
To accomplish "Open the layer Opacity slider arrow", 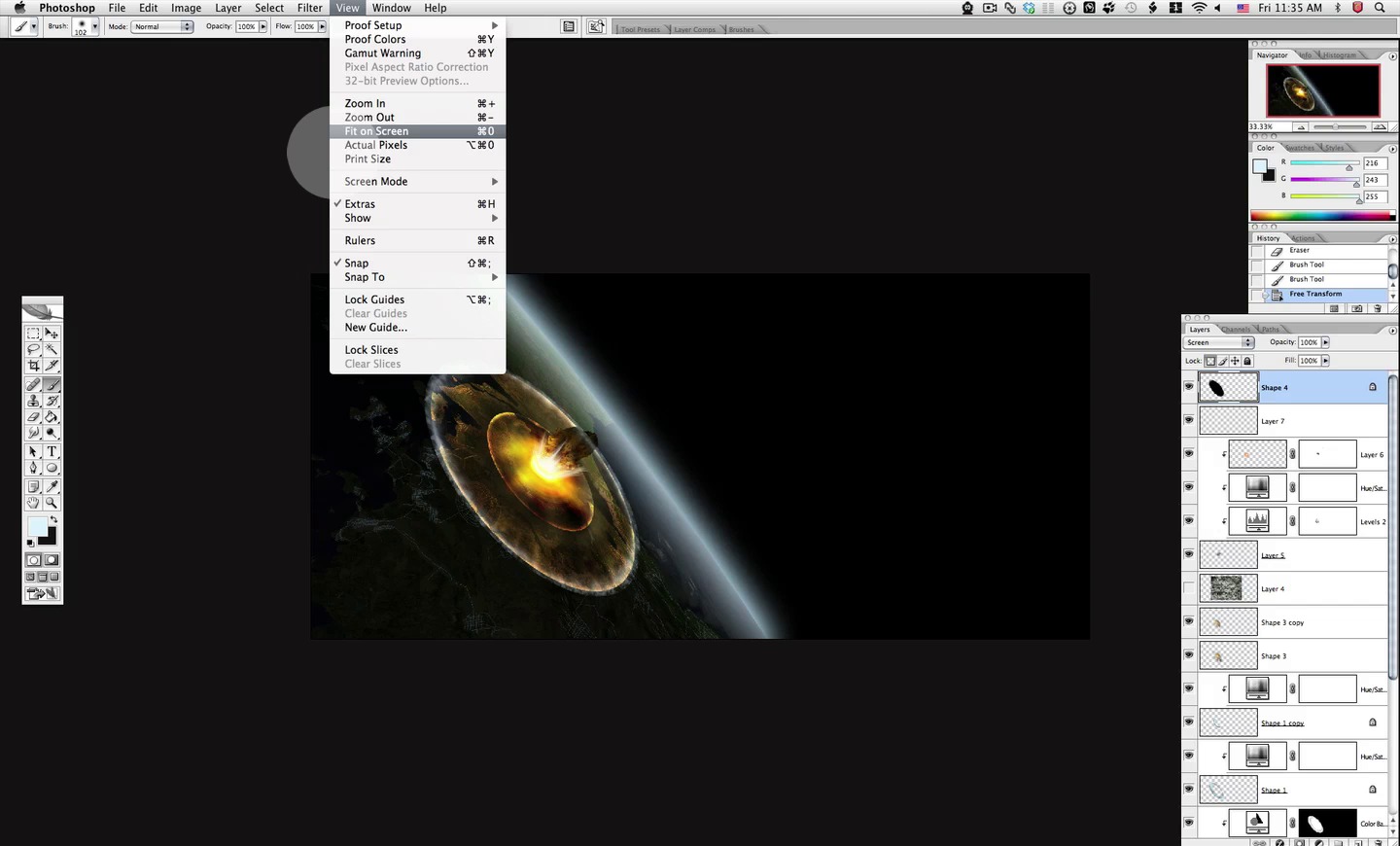I will [x=1325, y=342].
